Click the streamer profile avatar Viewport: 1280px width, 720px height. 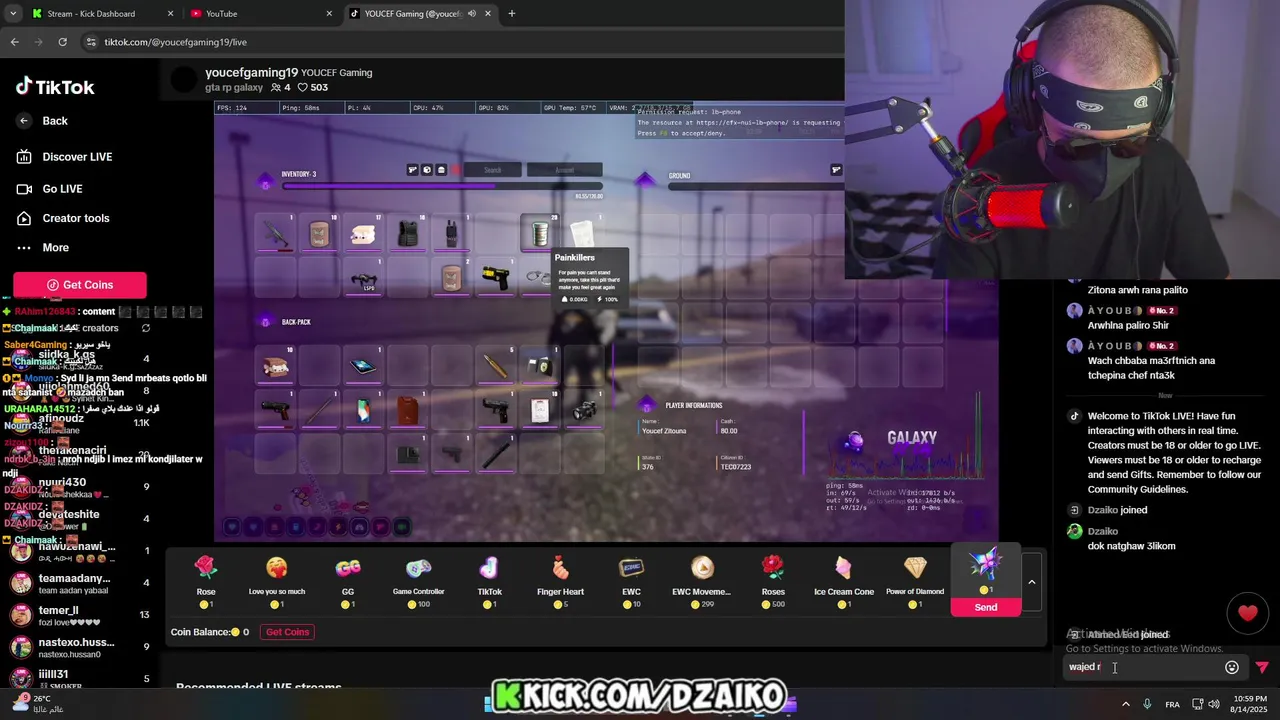click(185, 80)
